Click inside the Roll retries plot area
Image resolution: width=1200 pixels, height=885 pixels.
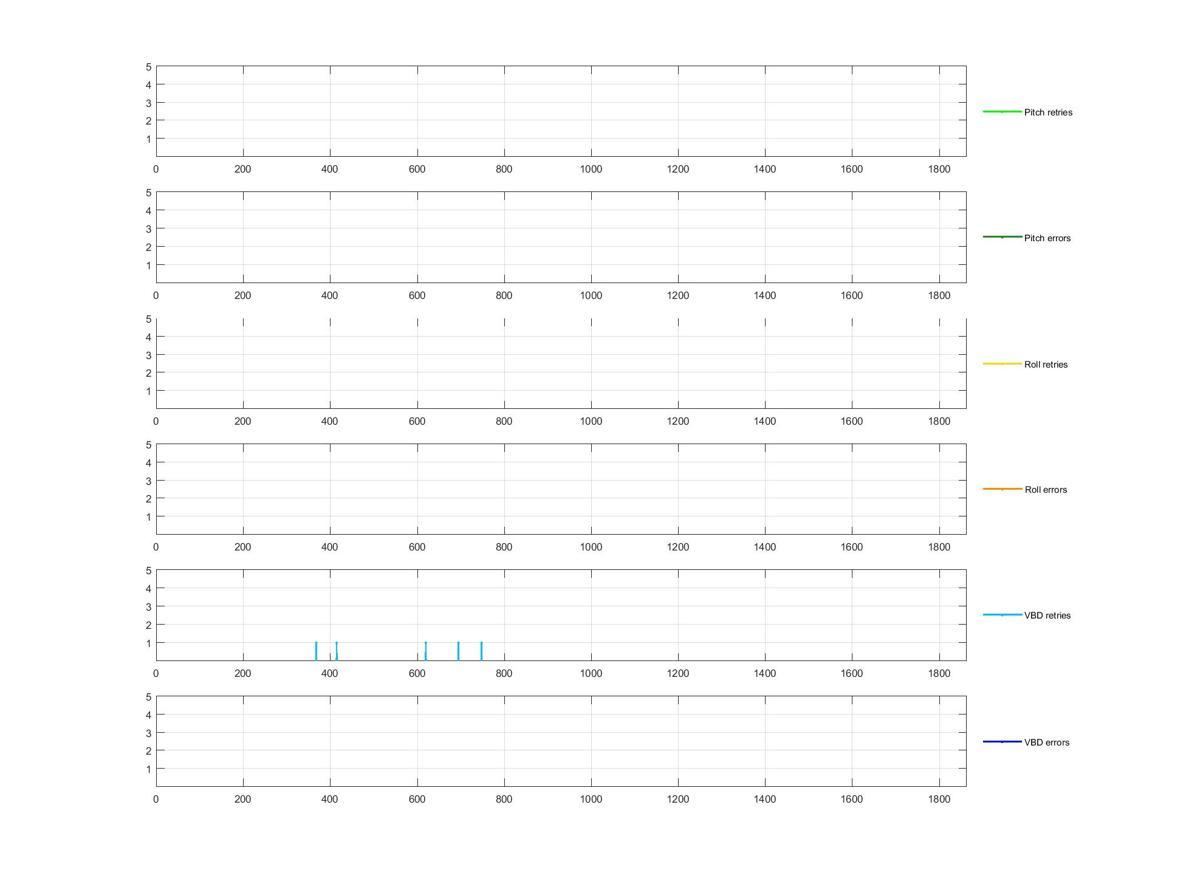pyautogui.click(x=561, y=363)
